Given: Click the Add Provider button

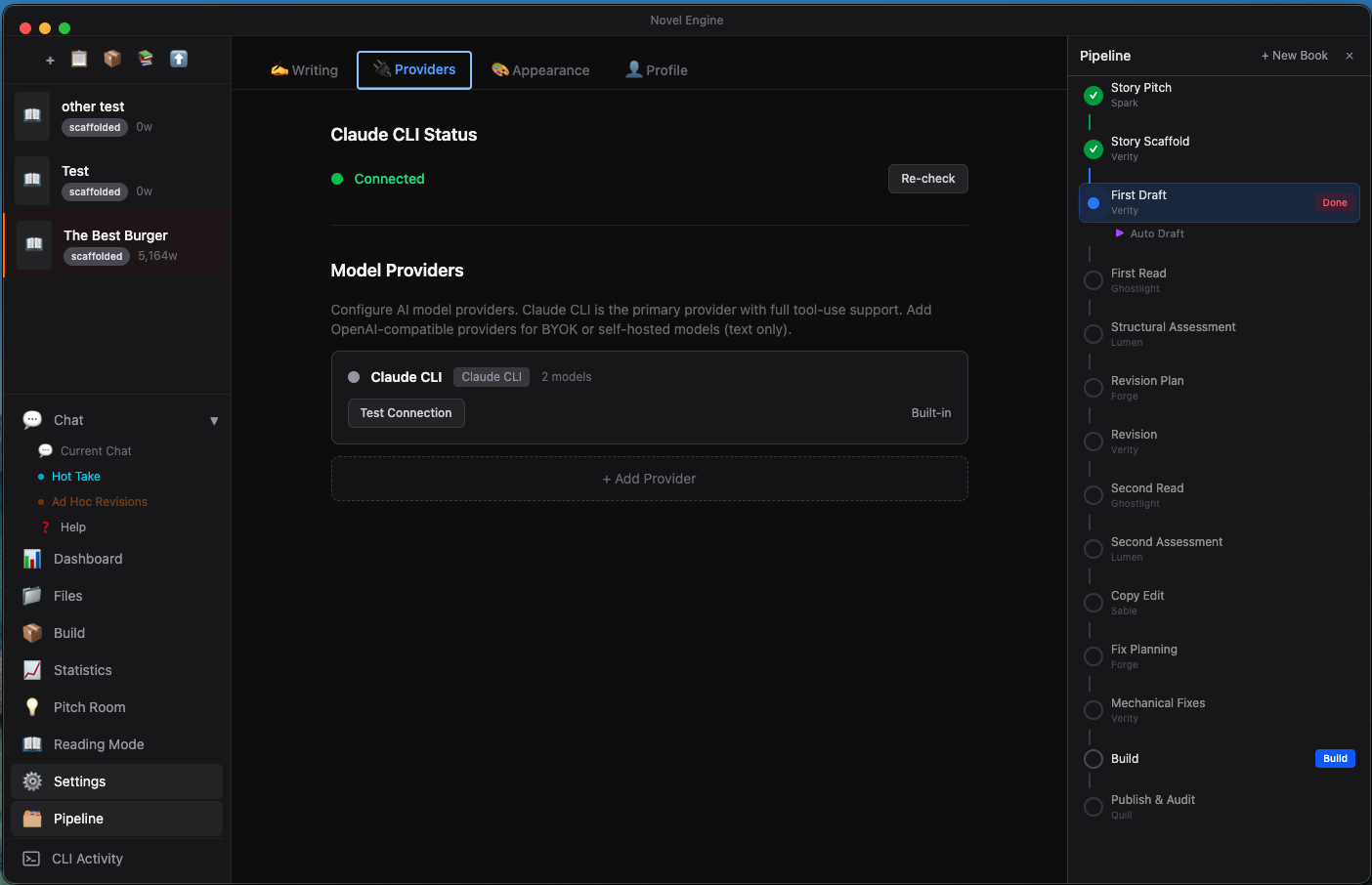Looking at the screenshot, I should tap(650, 479).
